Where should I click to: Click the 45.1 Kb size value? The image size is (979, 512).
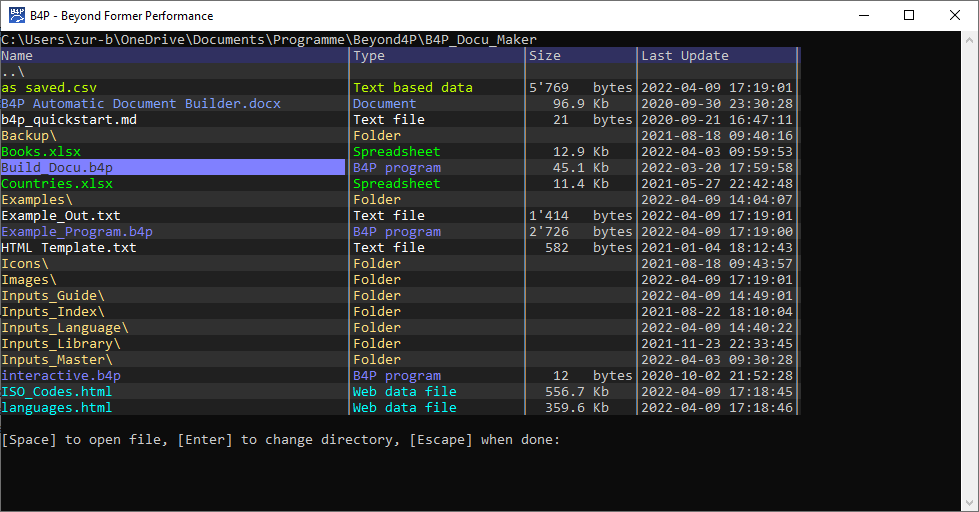coord(581,167)
